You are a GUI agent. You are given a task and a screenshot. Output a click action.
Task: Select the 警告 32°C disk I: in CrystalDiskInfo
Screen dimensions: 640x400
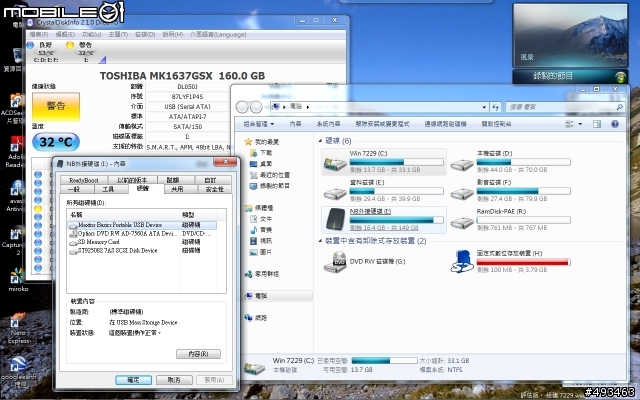point(84,52)
